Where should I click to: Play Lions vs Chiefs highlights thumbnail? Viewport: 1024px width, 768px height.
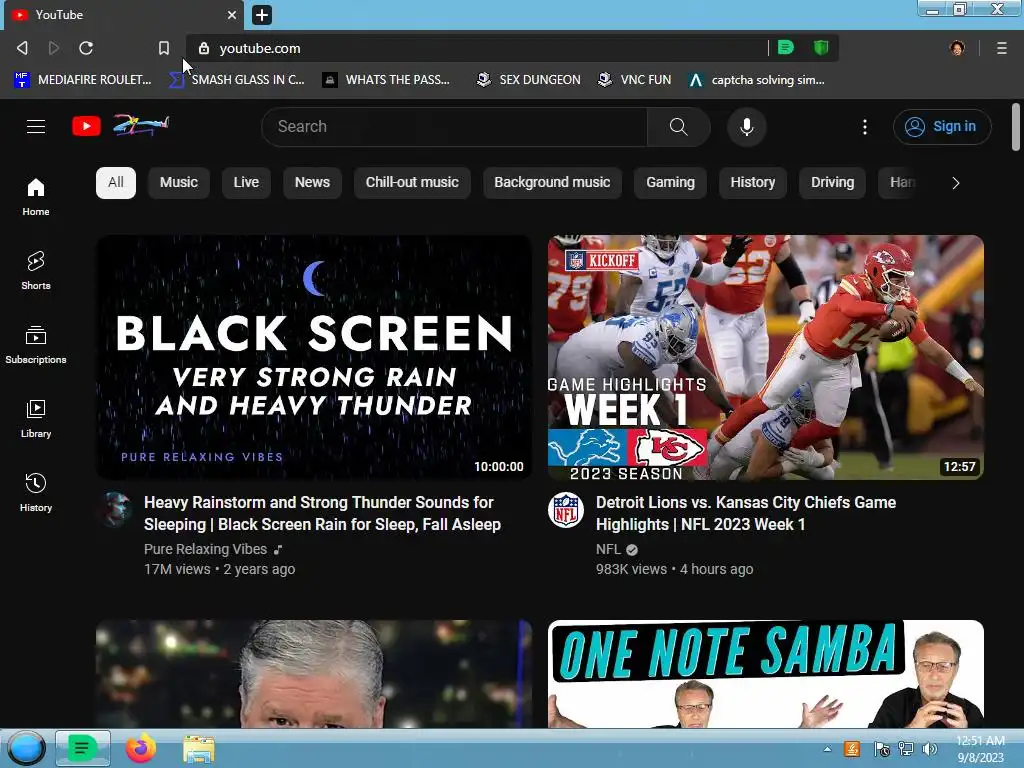tap(765, 357)
